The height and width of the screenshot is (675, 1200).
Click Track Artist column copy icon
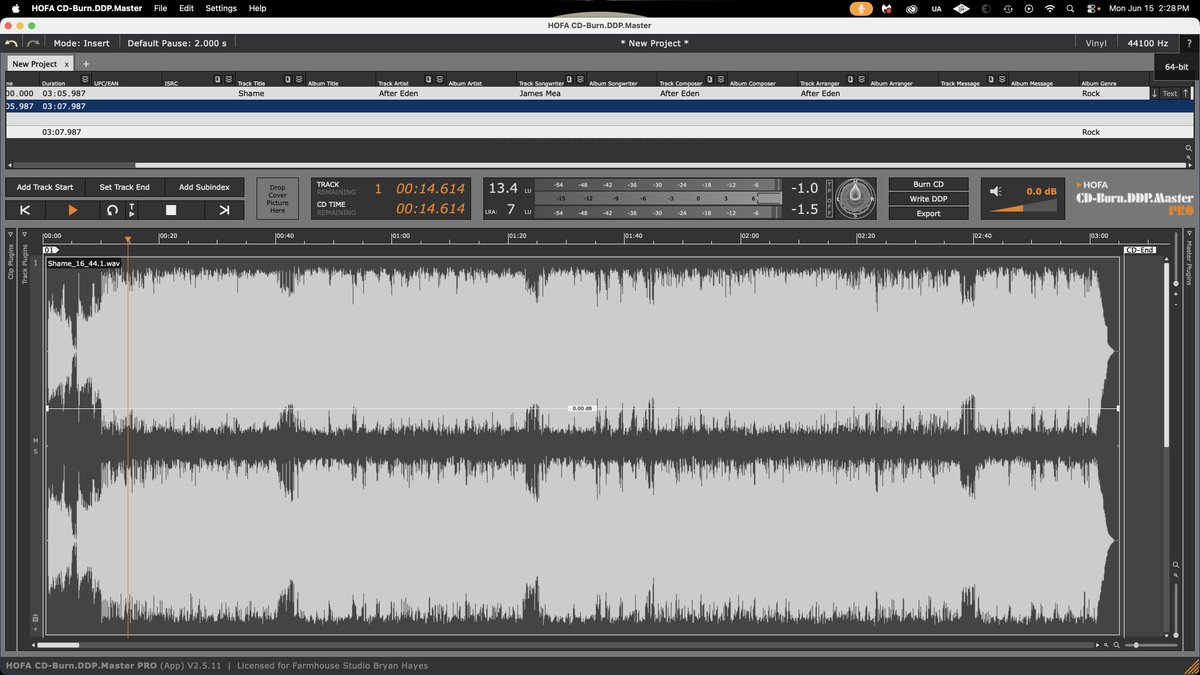coord(428,79)
